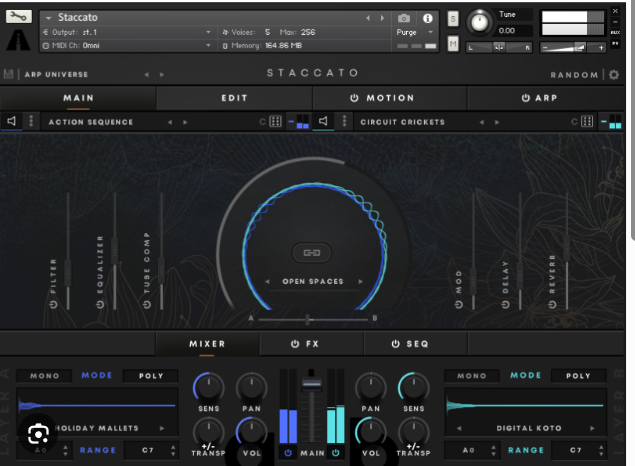Select the FX sub-tab
The width and height of the screenshot is (635, 466).
311,344
